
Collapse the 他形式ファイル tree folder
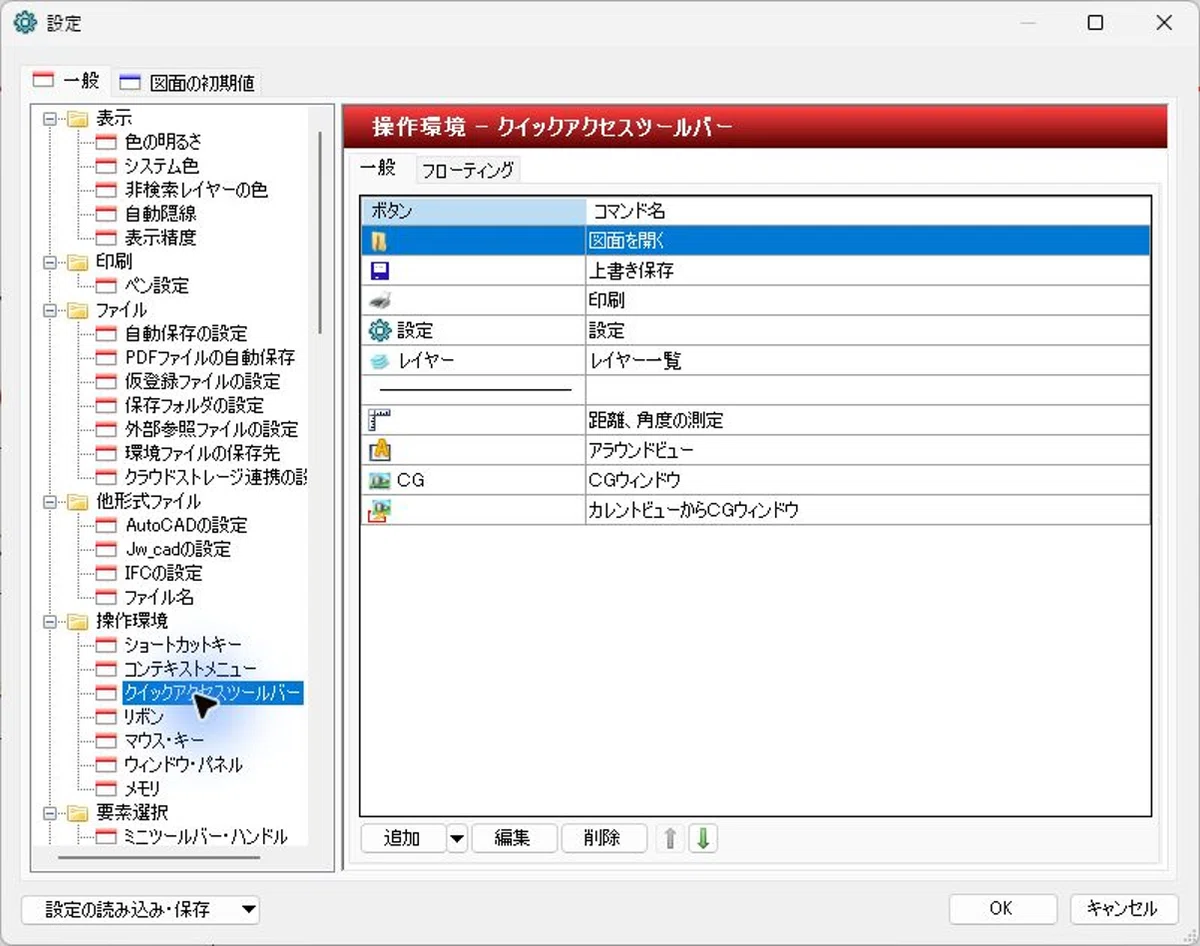pos(50,503)
